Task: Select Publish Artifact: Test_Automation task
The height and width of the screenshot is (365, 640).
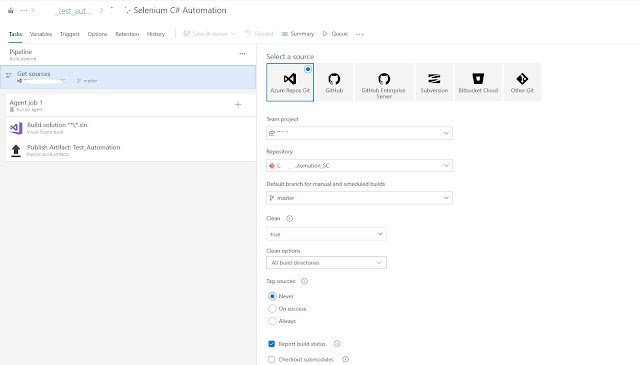Action: coord(131,150)
